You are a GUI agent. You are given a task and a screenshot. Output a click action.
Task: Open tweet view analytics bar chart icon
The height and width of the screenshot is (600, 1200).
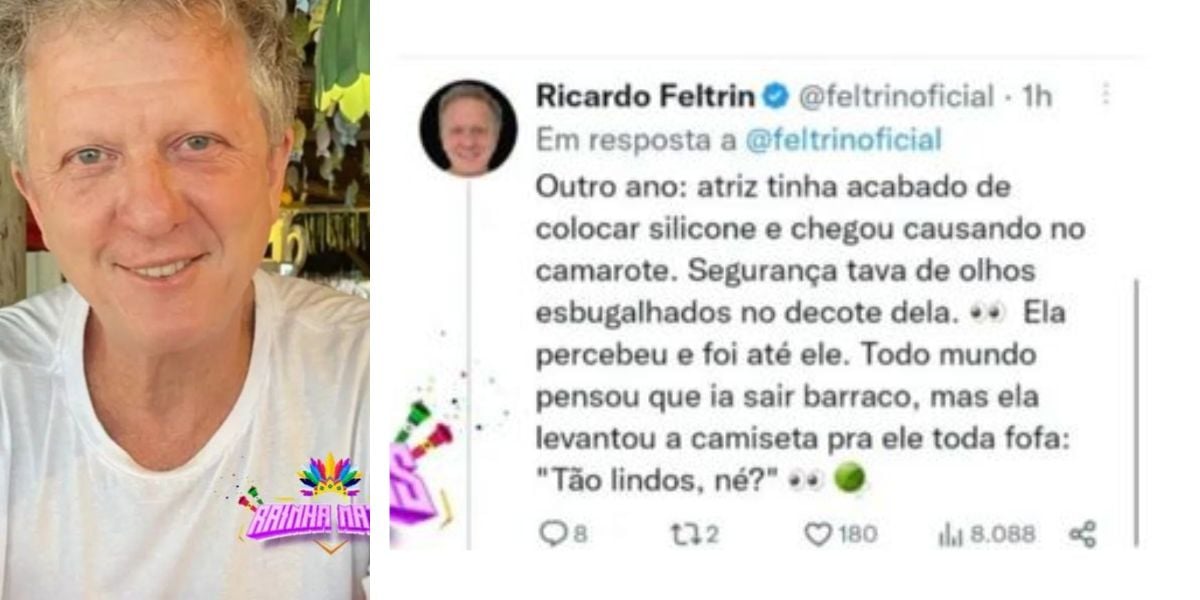point(949,535)
